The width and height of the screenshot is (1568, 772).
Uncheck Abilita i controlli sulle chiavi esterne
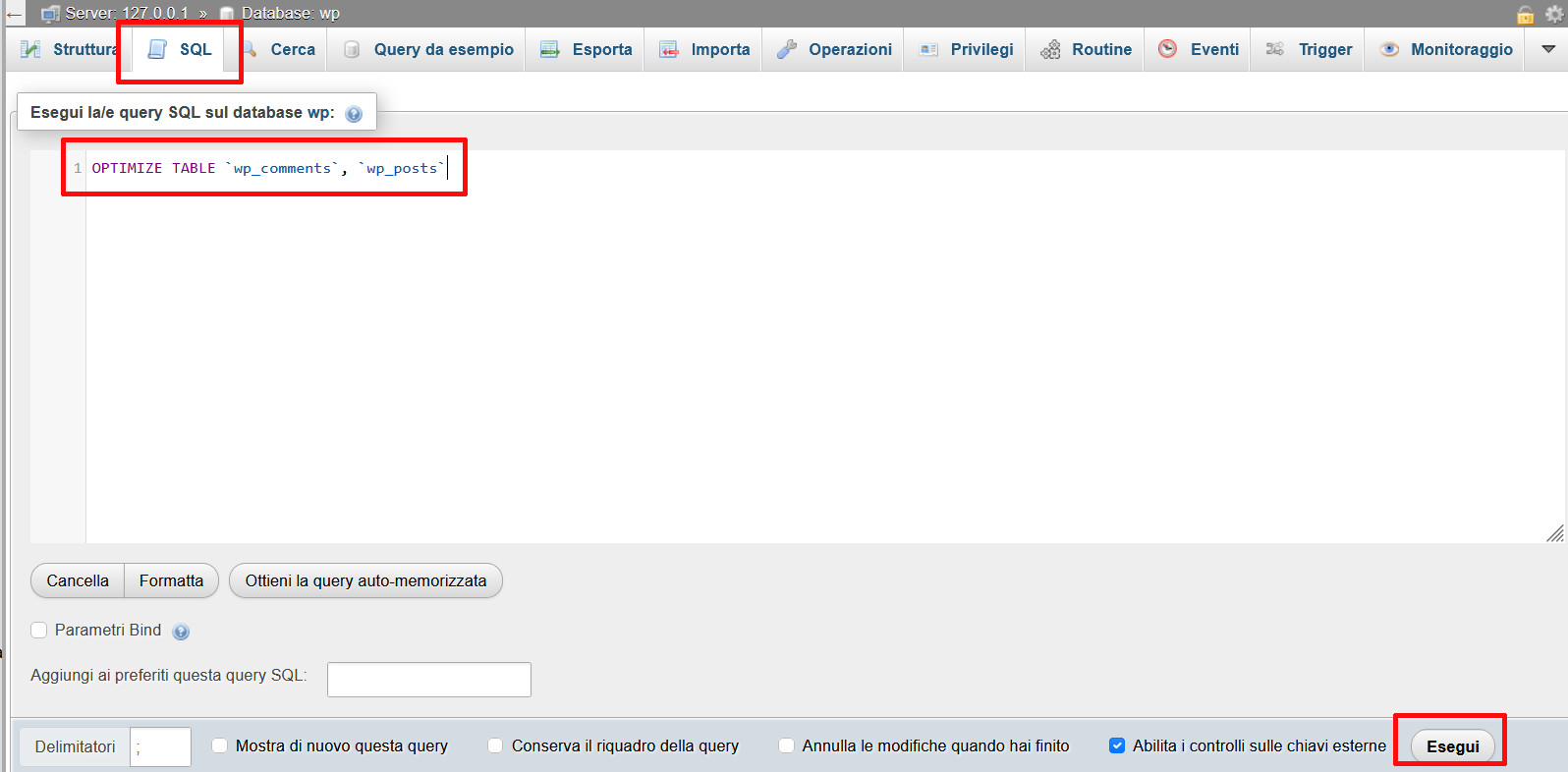coord(1117,745)
